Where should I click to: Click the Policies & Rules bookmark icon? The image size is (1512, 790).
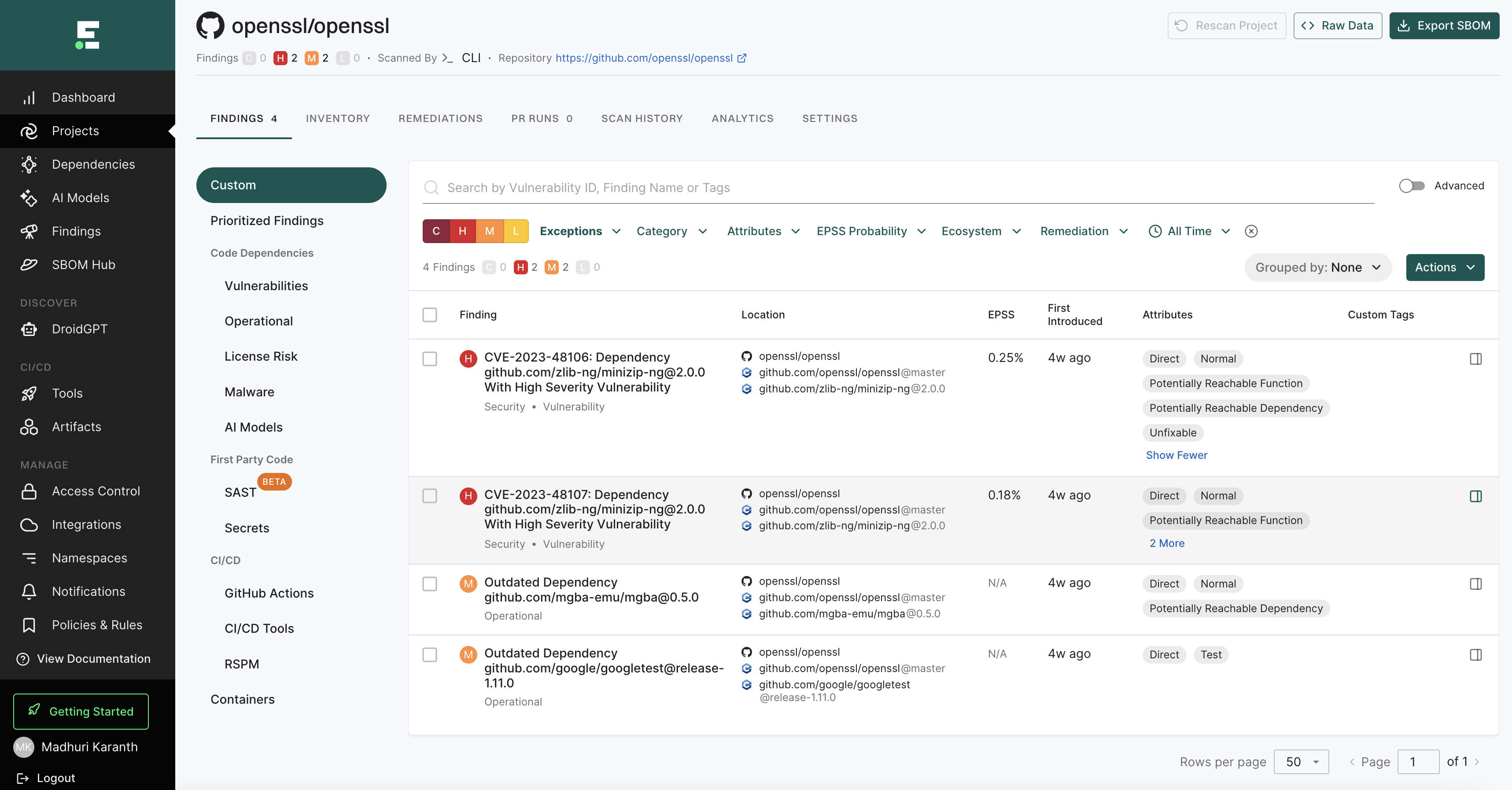(29, 625)
